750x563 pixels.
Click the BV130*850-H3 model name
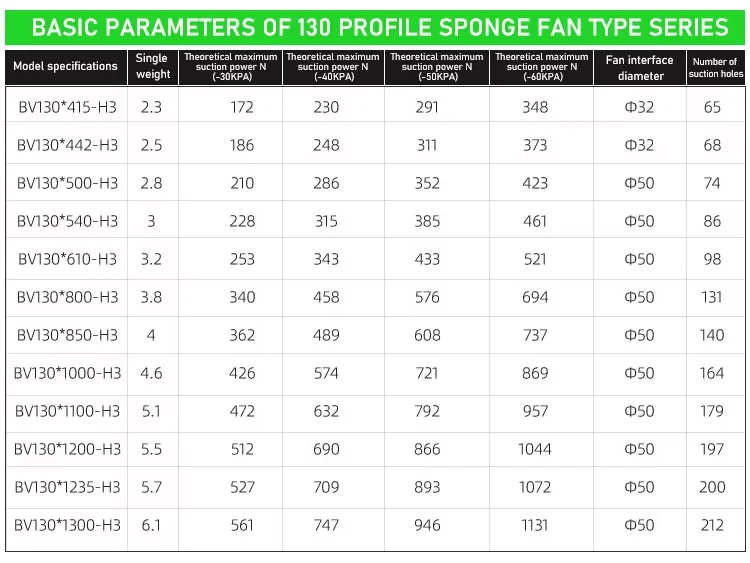tap(67, 335)
